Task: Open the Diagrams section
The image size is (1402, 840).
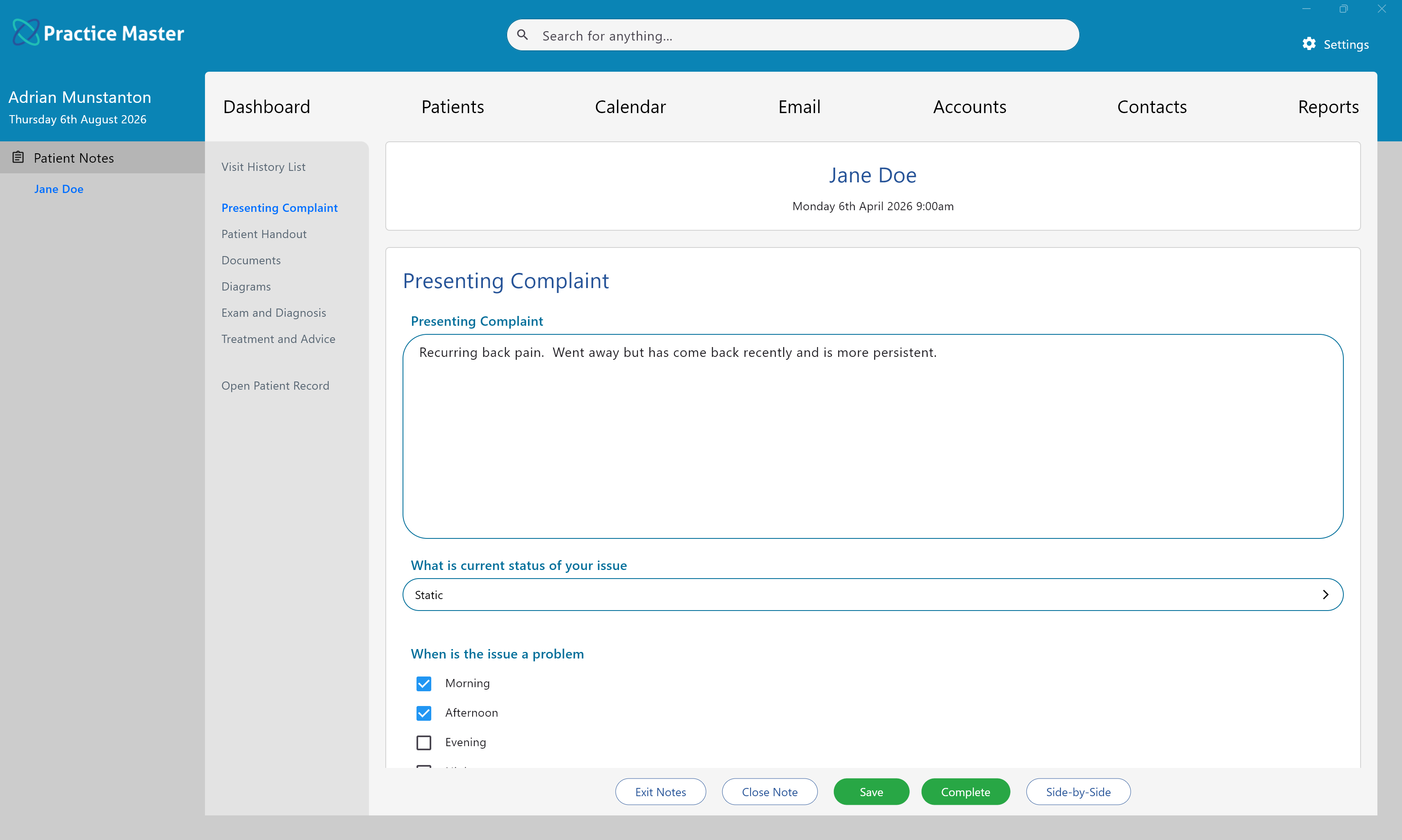Action: tap(246, 286)
